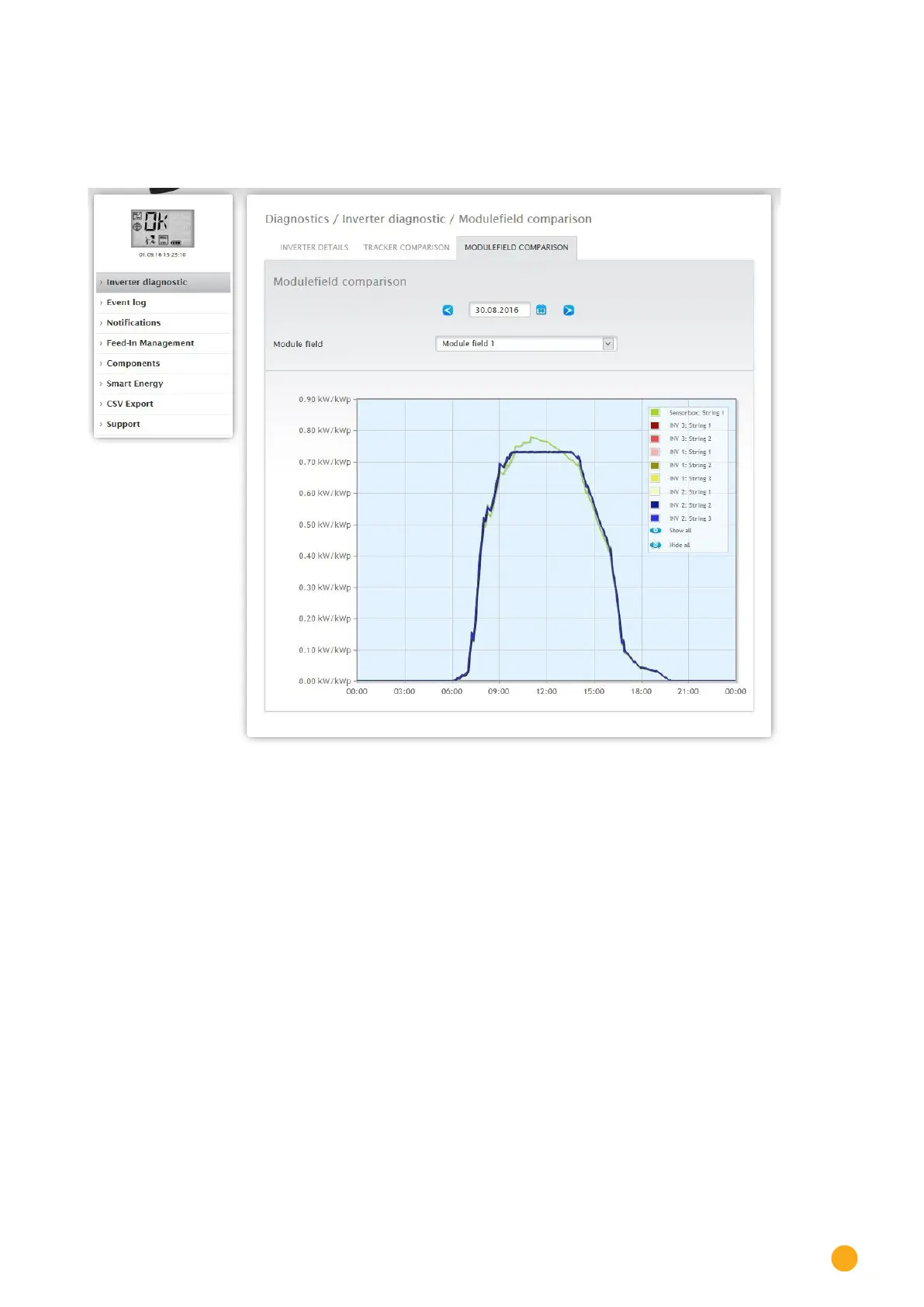Click the date field showing 30.08.2016
Viewport: 924px width, 1307px height.
tap(499, 310)
